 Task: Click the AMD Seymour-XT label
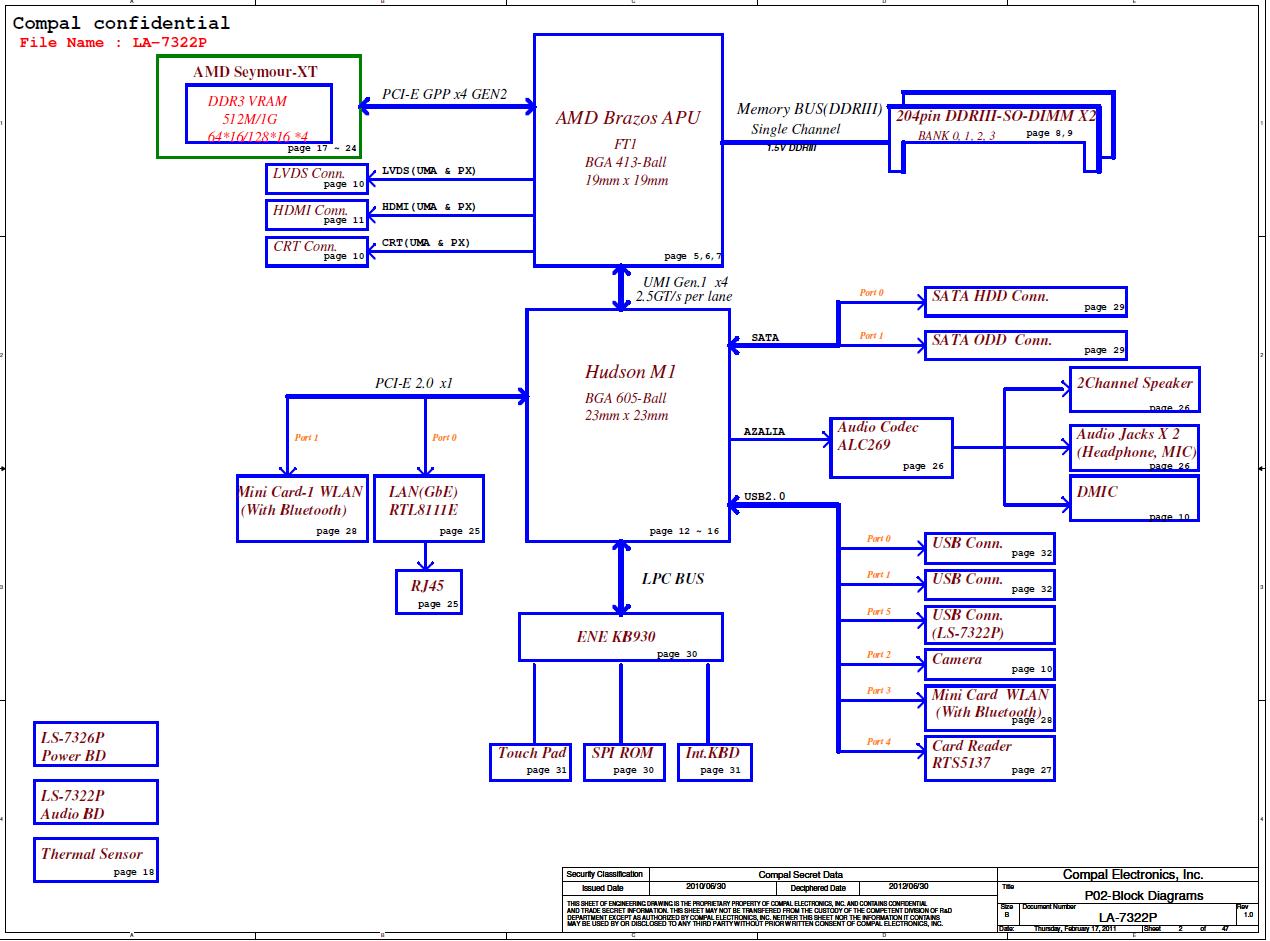(x=255, y=72)
